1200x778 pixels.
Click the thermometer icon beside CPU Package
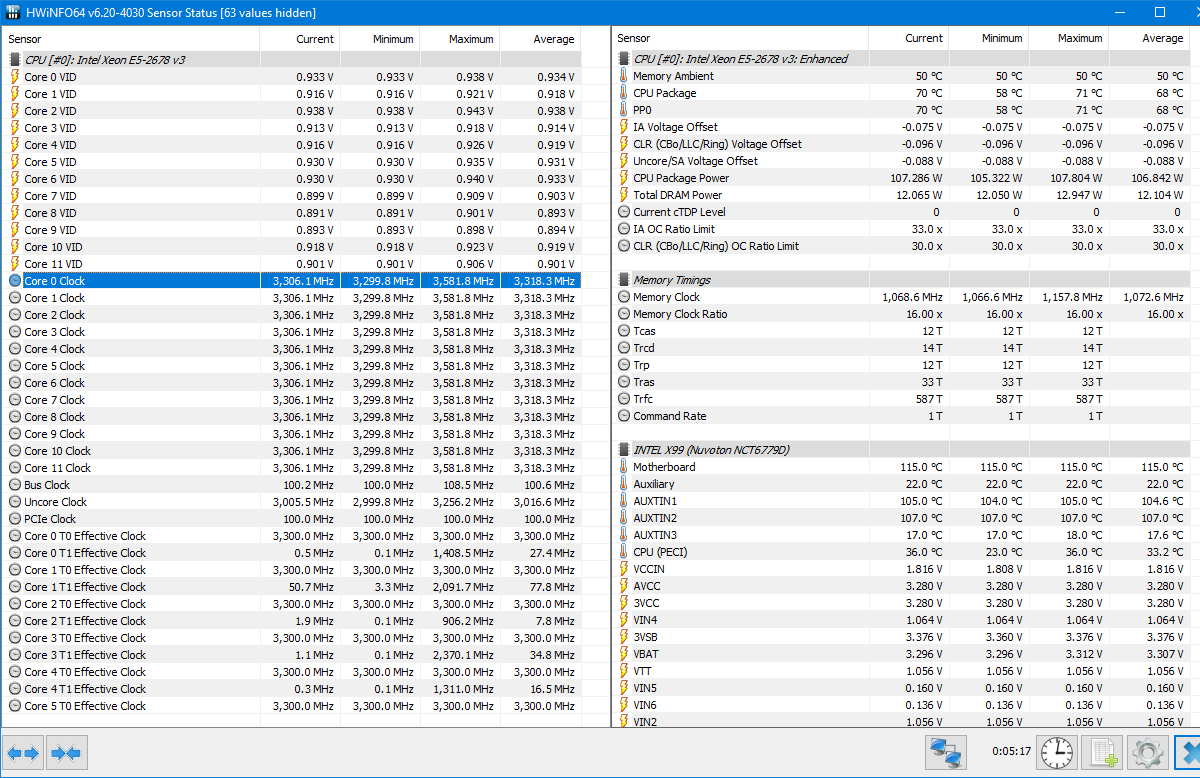(x=624, y=93)
